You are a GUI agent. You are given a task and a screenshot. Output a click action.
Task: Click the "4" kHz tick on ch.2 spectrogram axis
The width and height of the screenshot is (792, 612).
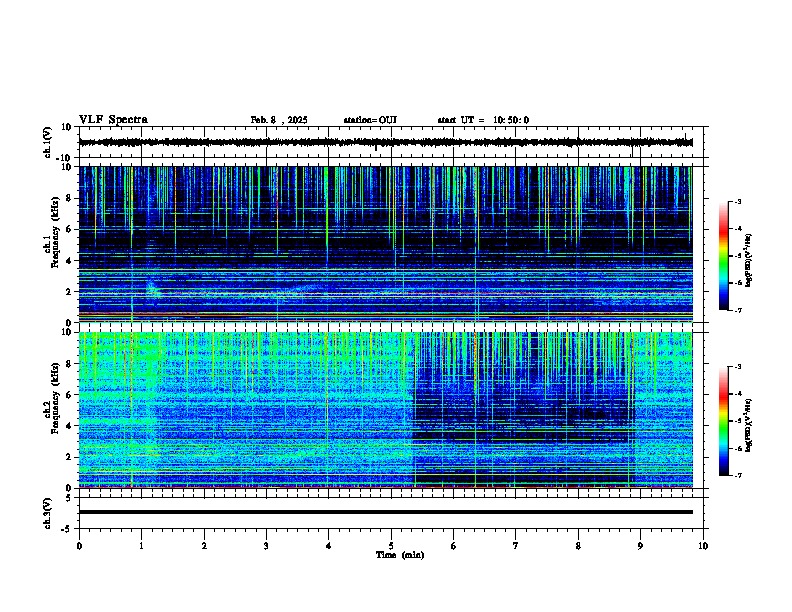click(69, 426)
